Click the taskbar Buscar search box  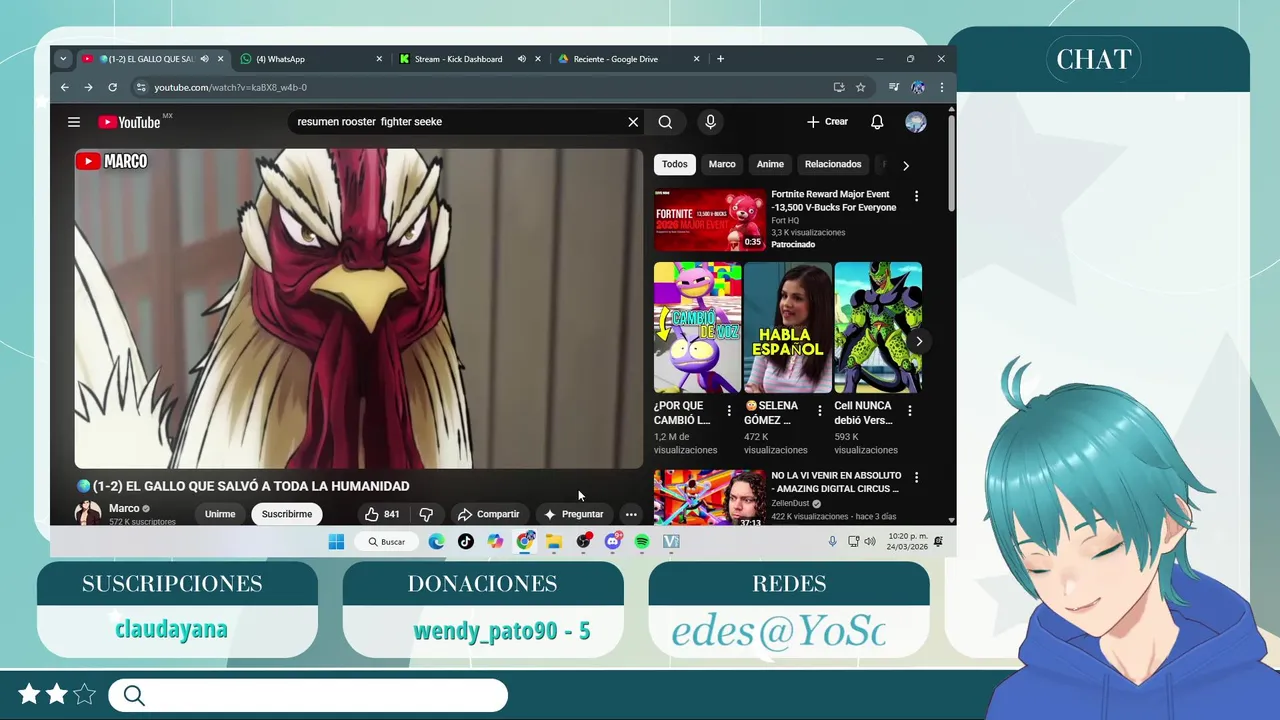[x=388, y=542]
